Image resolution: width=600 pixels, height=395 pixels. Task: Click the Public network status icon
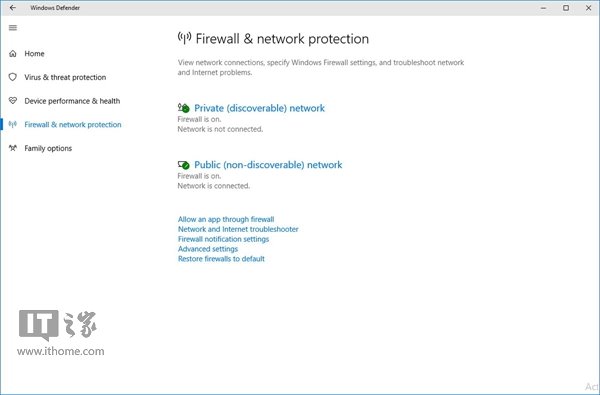[x=184, y=165]
